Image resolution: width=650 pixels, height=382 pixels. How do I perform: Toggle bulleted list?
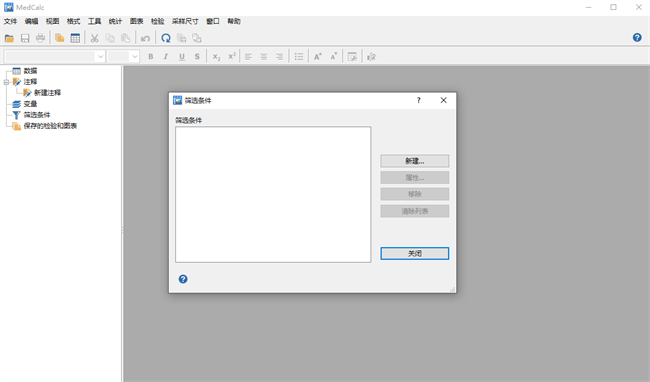[x=299, y=57]
